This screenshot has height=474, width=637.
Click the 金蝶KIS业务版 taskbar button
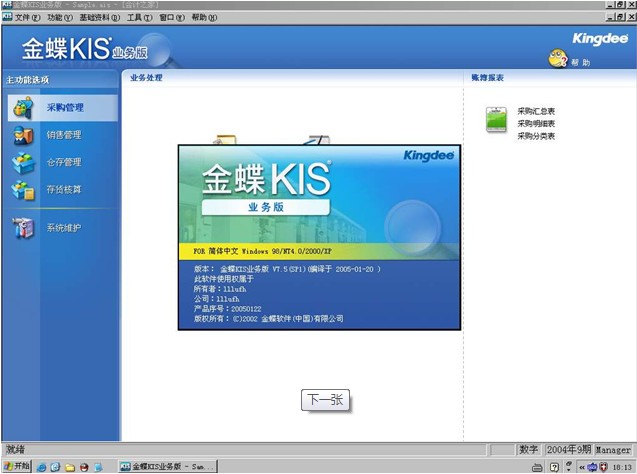(167, 466)
